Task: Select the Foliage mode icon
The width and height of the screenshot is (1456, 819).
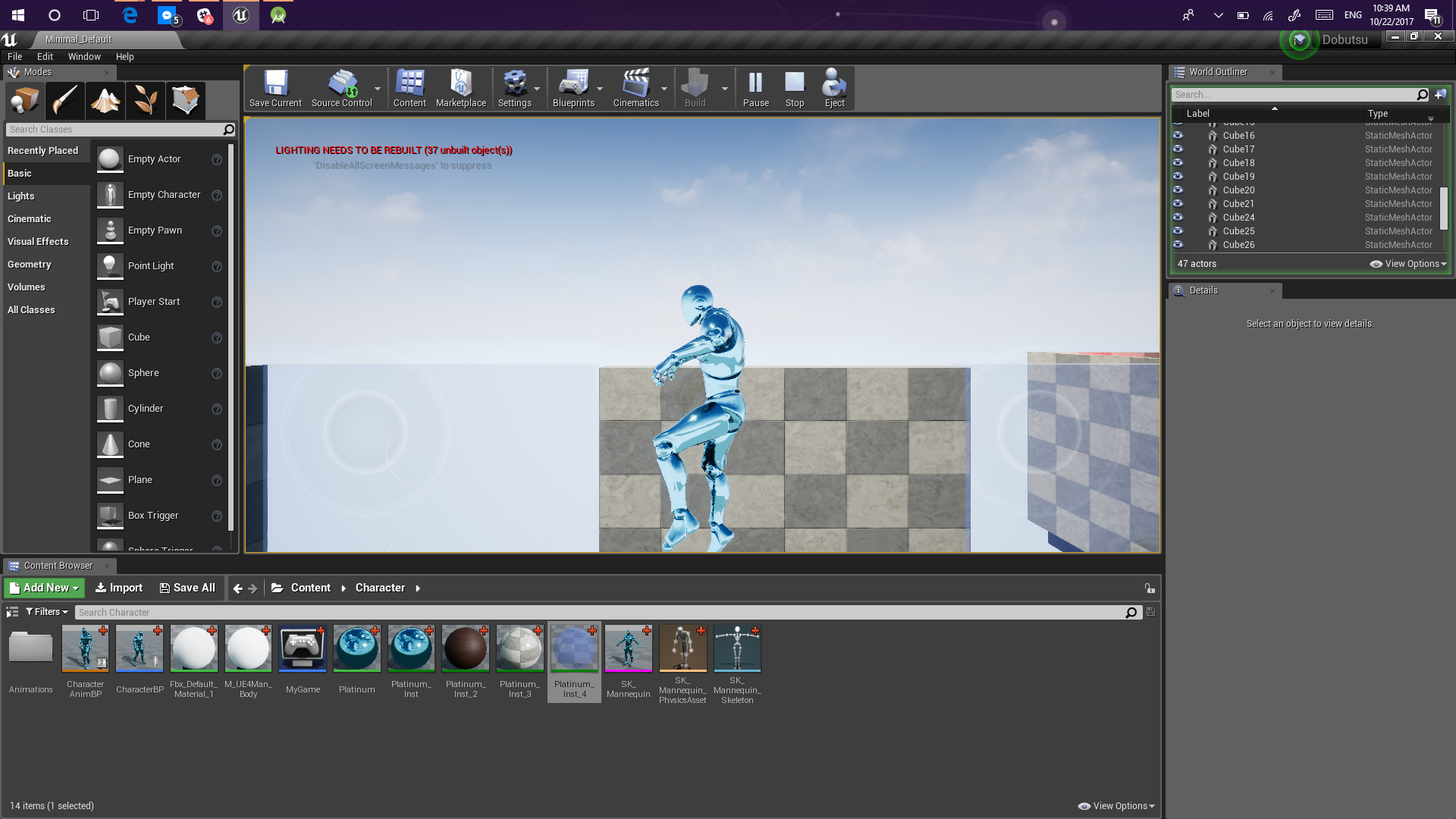Action: tap(145, 100)
